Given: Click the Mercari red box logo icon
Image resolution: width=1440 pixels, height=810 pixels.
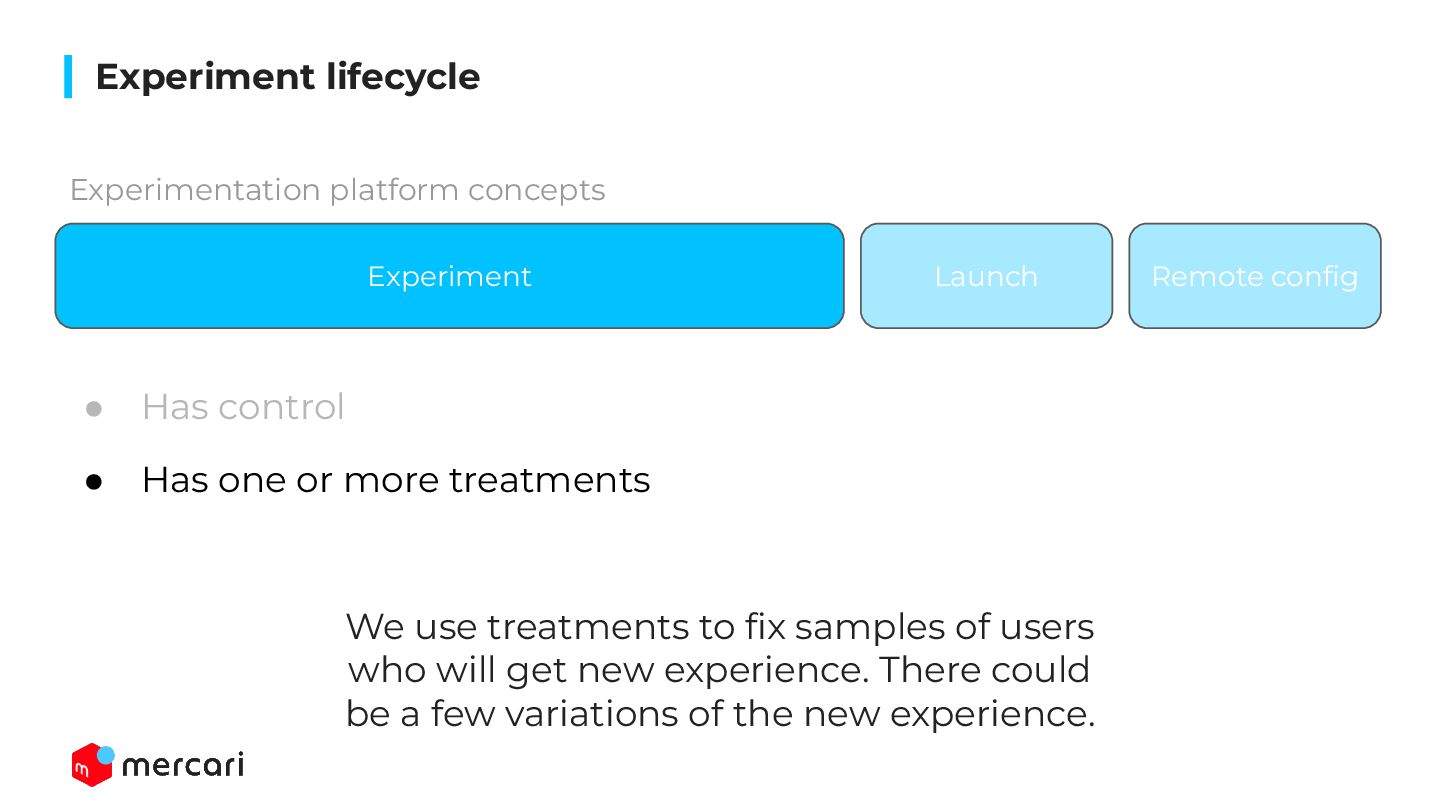Looking at the screenshot, I should pos(93,765).
